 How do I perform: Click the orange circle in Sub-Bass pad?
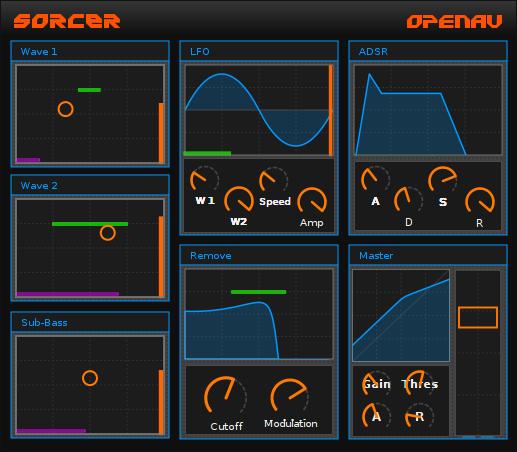pos(90,378)
